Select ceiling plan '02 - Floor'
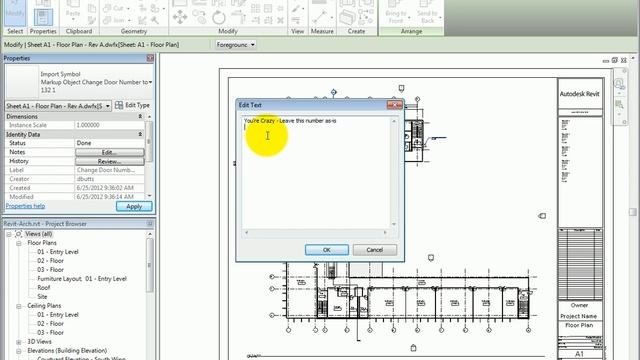Screen dimensions: 640x360 (51, 324)
